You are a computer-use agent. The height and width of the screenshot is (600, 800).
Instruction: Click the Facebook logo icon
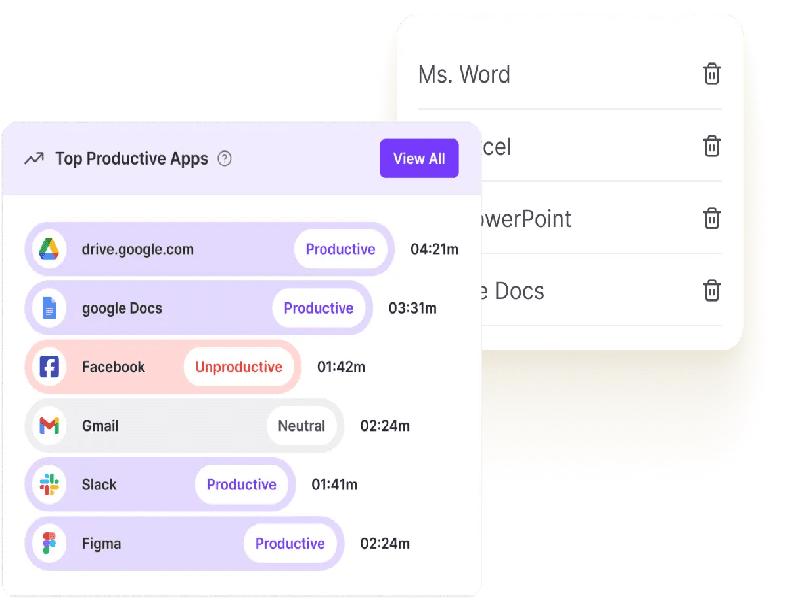tap(49, 367)
